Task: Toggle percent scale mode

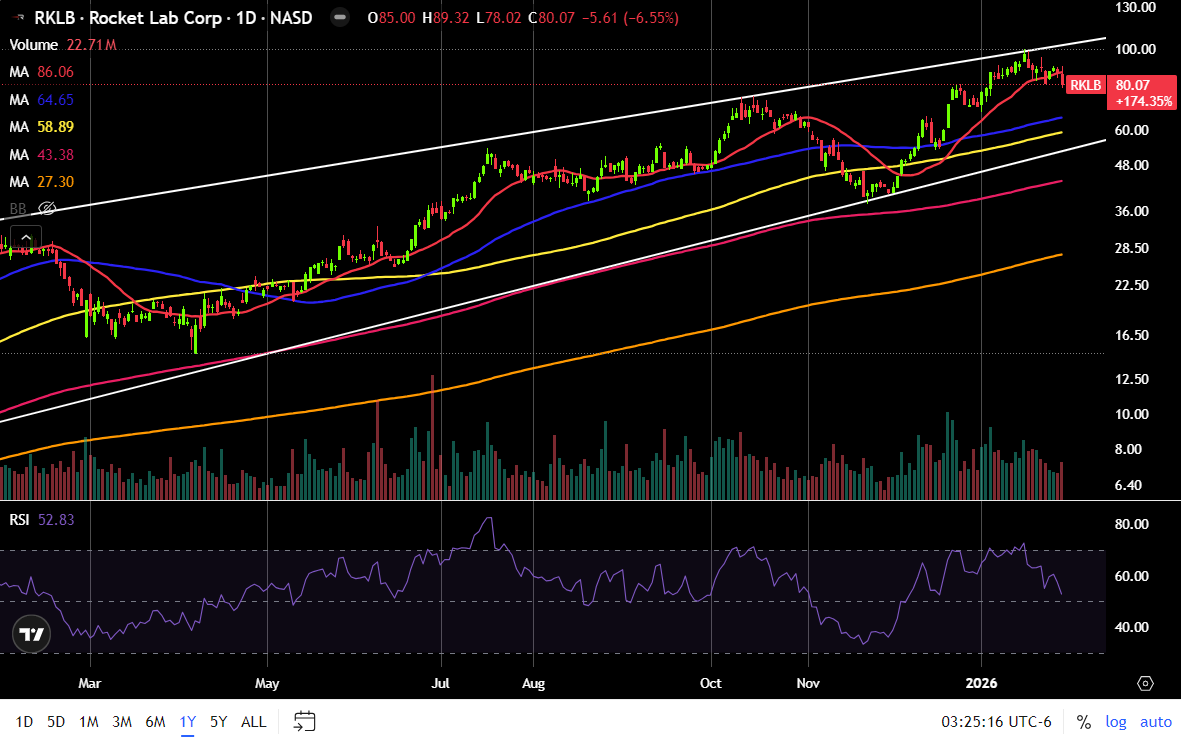Action: coord(1084,722)
